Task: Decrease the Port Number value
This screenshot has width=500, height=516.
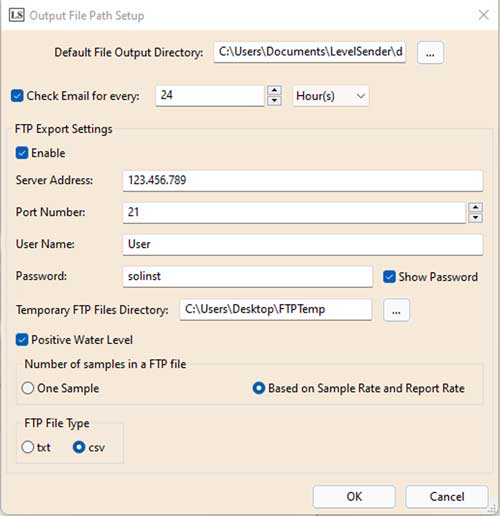Action: [x=475, y=218]
